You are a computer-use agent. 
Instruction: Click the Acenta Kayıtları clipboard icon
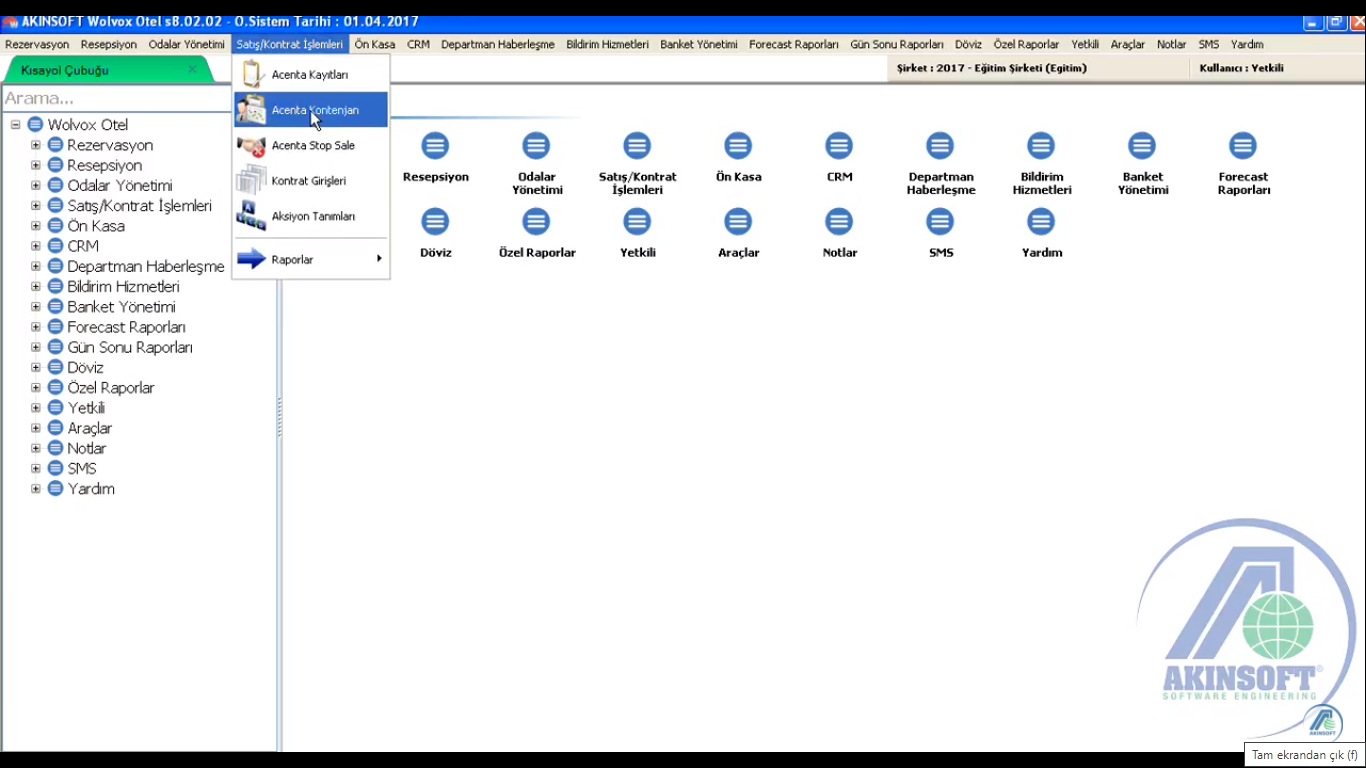tap(252, 74)
